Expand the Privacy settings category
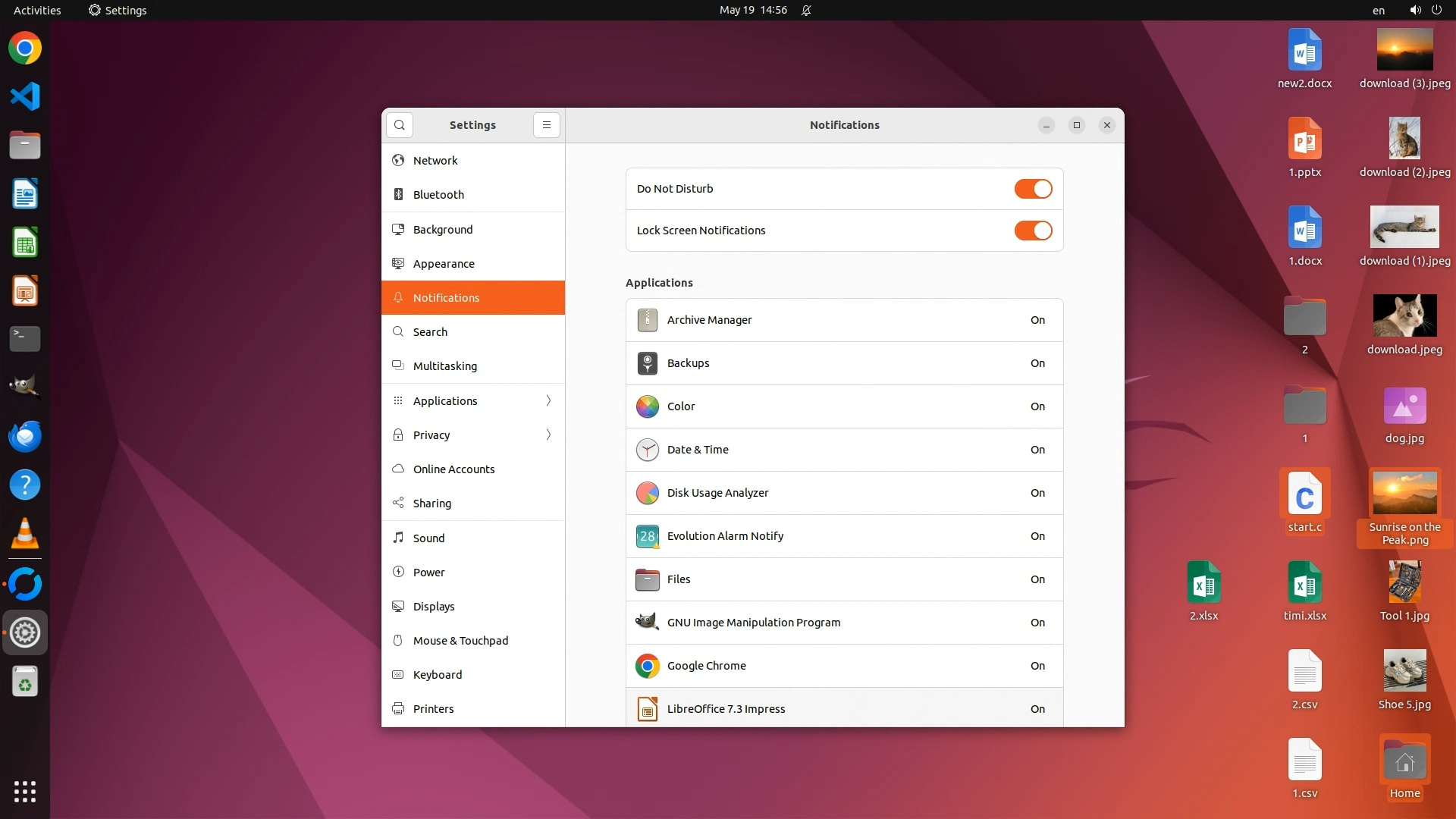Viewport: 1456px width, 819px height. [473, 435]
